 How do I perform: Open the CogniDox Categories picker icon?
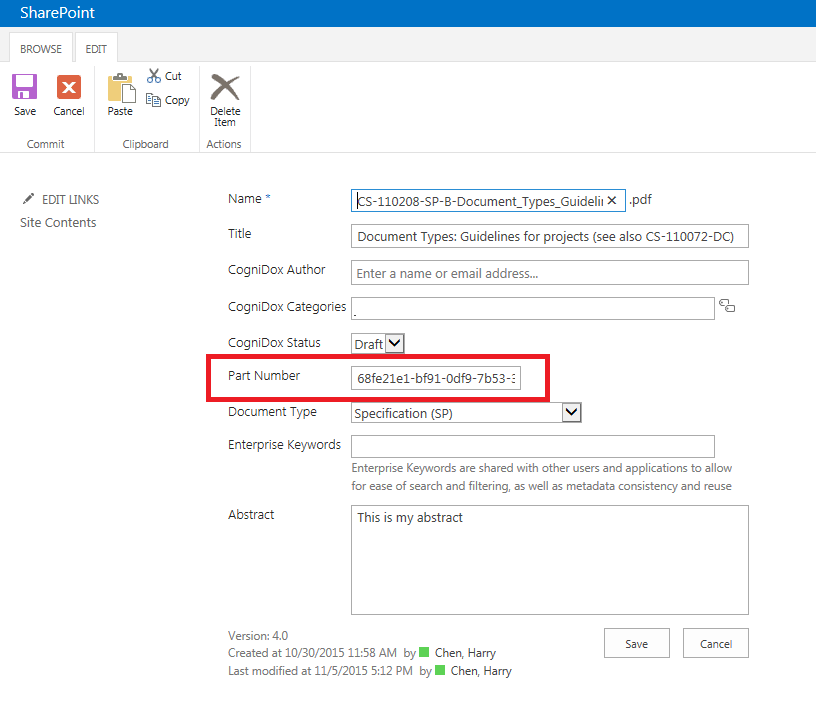[x=727, y=306]
